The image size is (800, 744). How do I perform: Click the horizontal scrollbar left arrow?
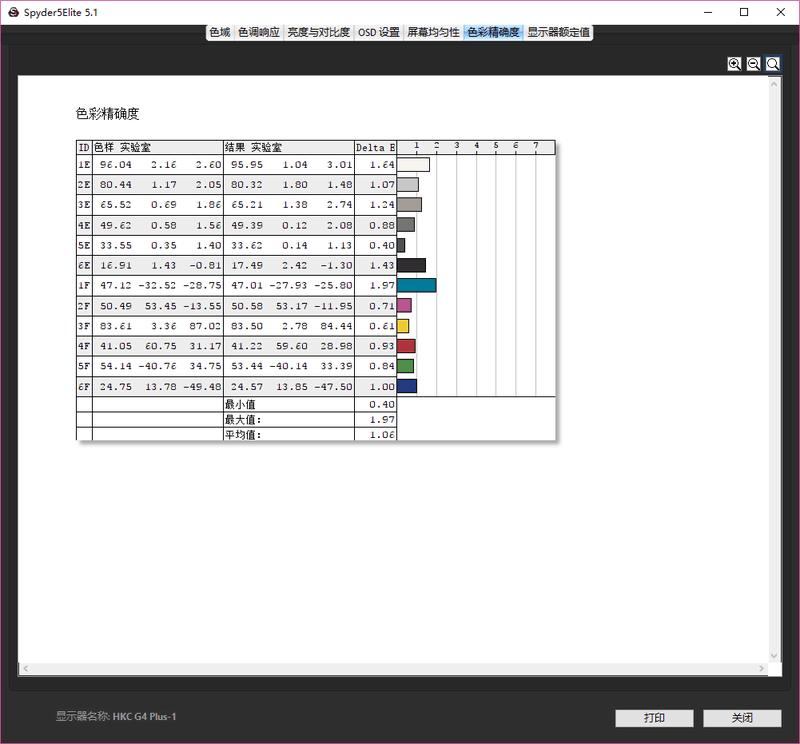26,668
